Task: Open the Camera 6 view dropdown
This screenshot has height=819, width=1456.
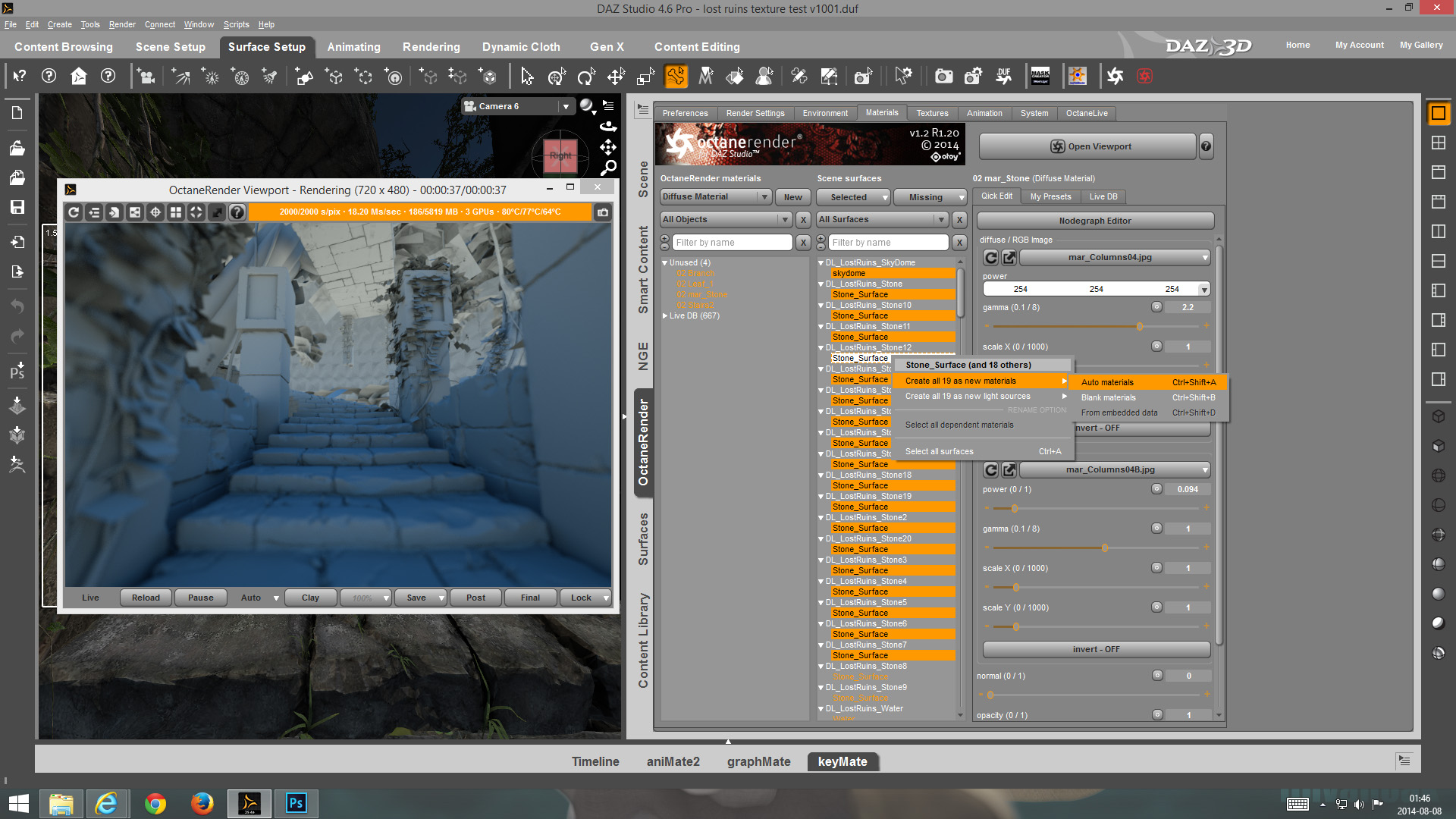Action: pos(565,106)
